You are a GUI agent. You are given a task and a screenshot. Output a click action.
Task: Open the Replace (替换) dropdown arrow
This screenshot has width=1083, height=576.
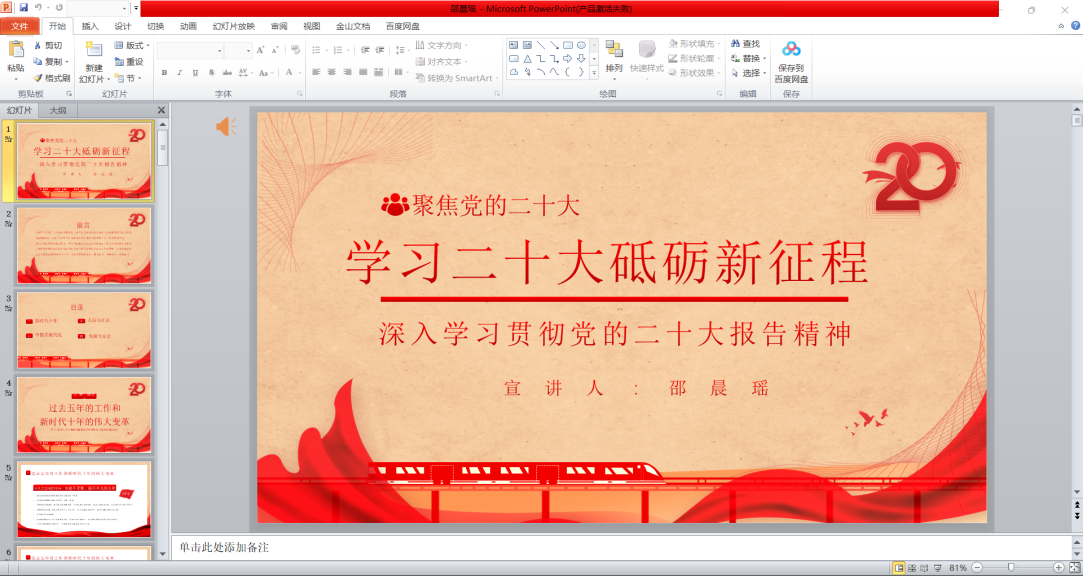pyautogui.click(x=765, y=59)
